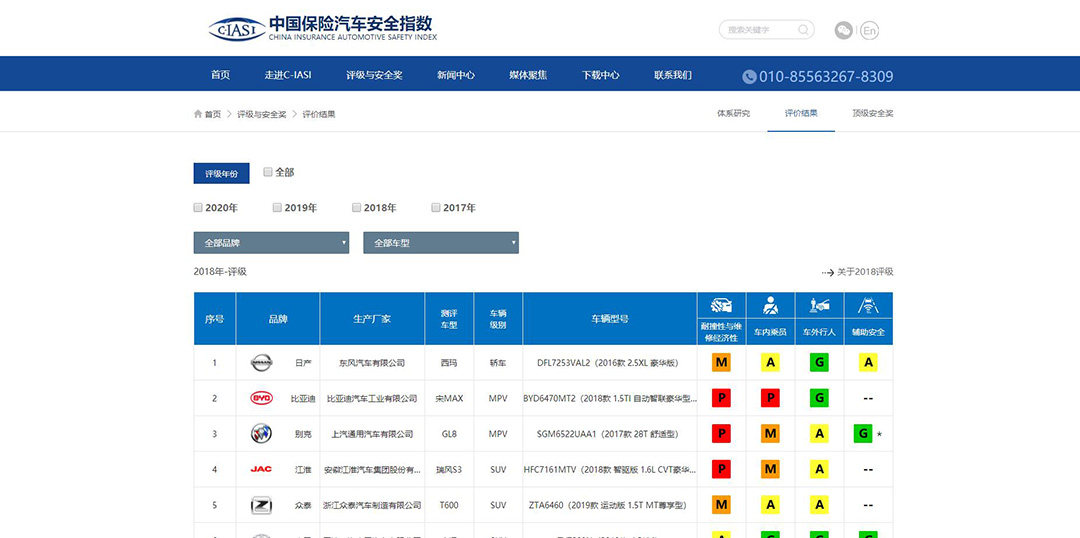Enable the 2020年 checkbox

point(198,208)
